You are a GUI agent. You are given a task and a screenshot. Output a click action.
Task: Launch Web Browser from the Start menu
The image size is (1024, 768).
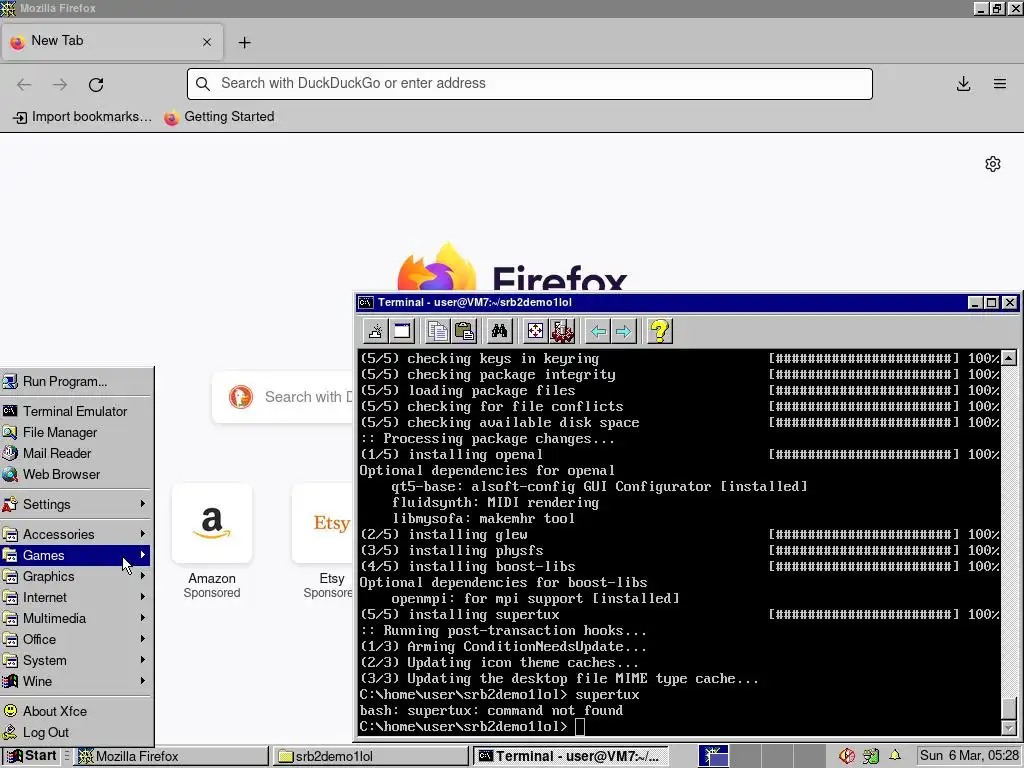pyautogui.click(x=76, y=474)
